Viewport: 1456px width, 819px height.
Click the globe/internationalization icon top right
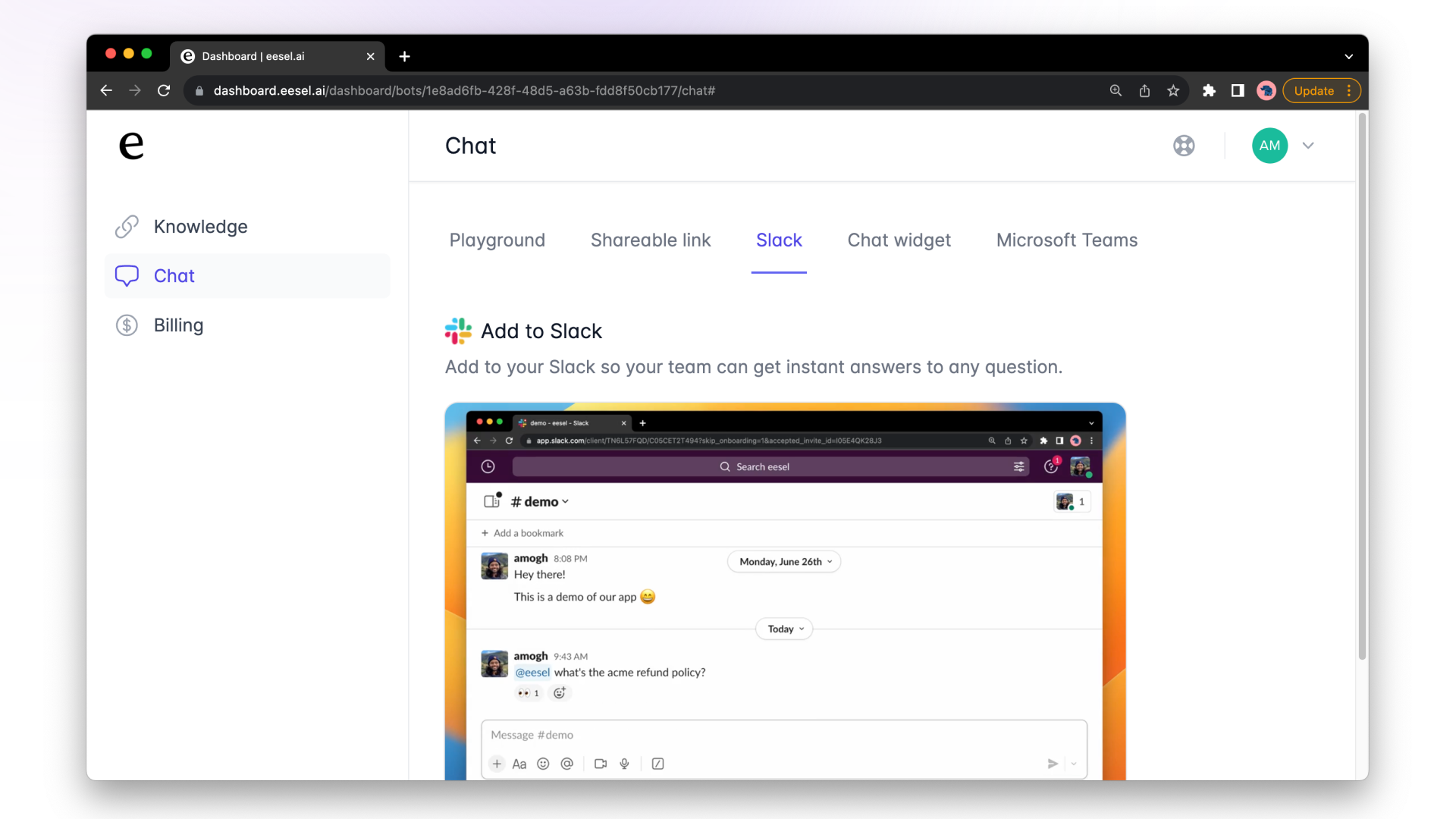click(x=1184, y=146)
